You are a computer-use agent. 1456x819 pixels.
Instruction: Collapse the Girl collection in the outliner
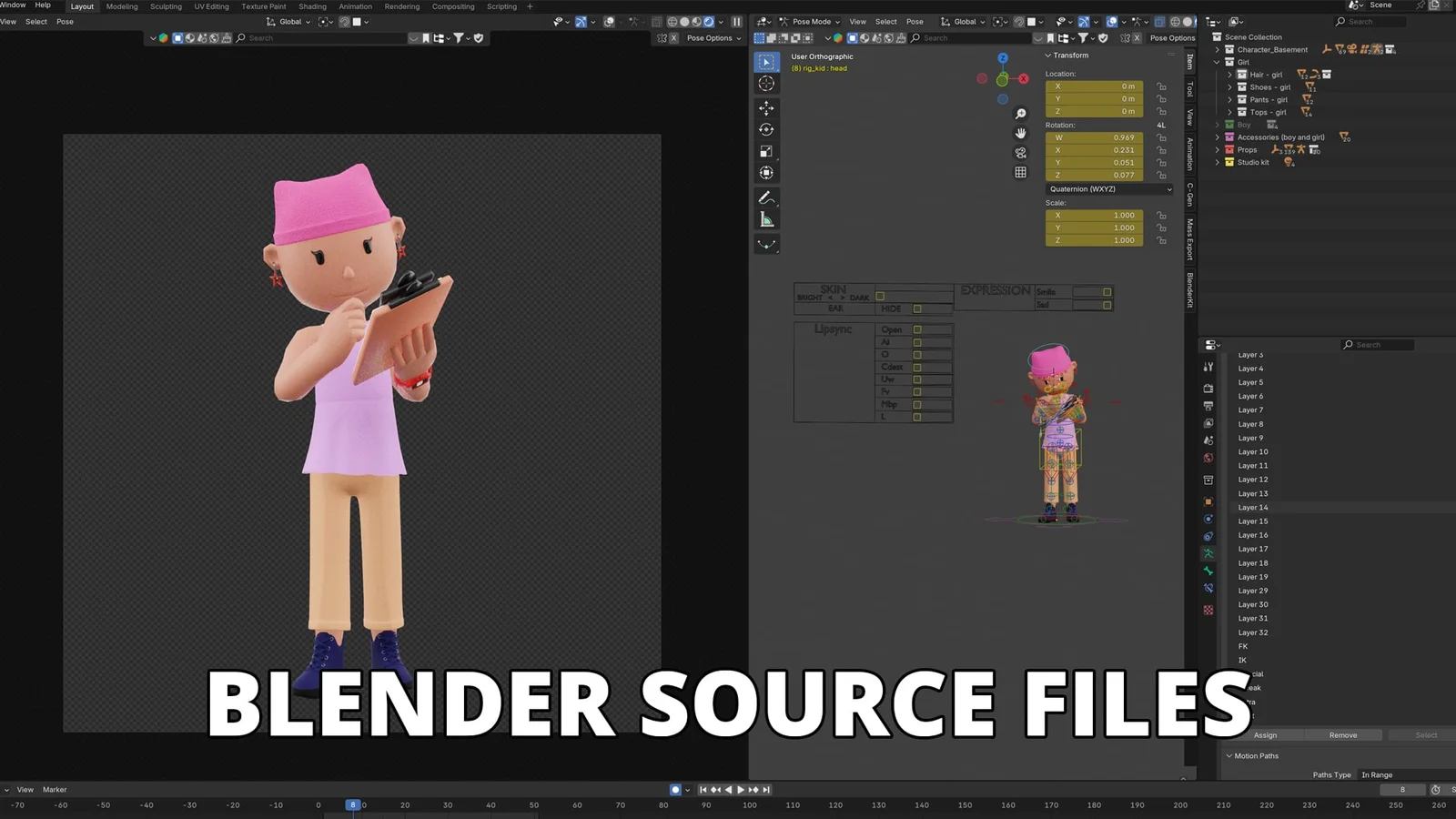tap(1218, 62)
